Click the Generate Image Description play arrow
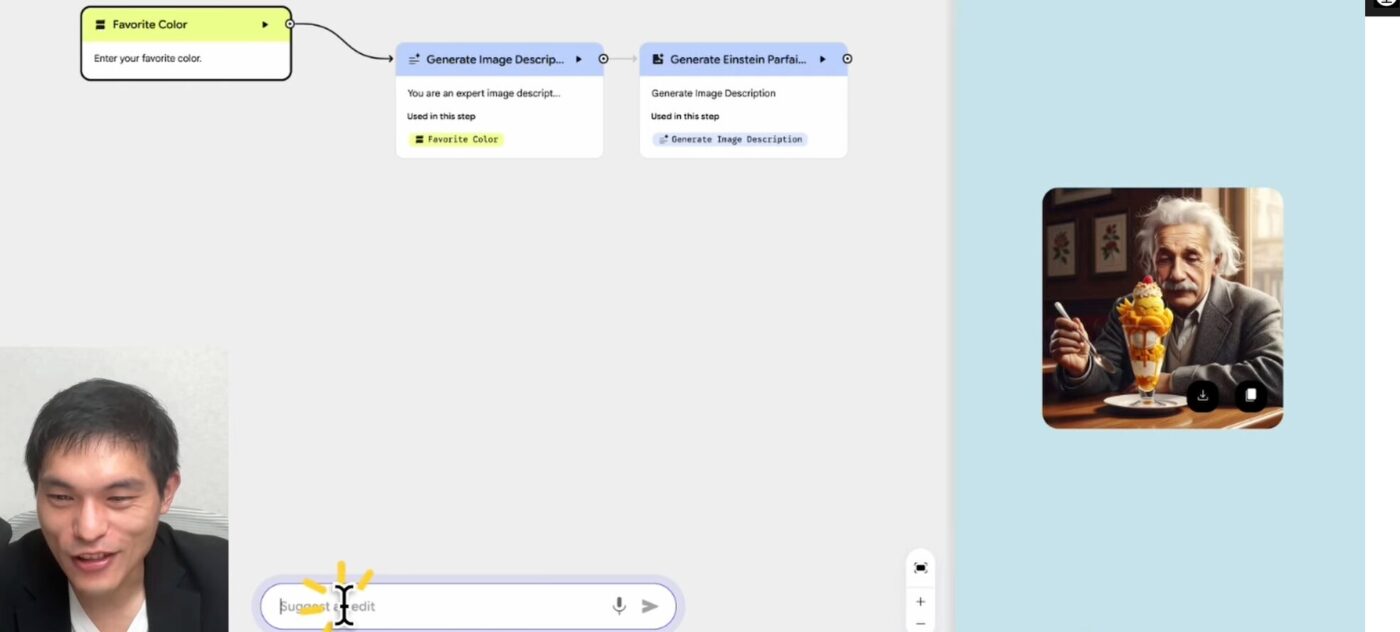 [x=578, y=60]
